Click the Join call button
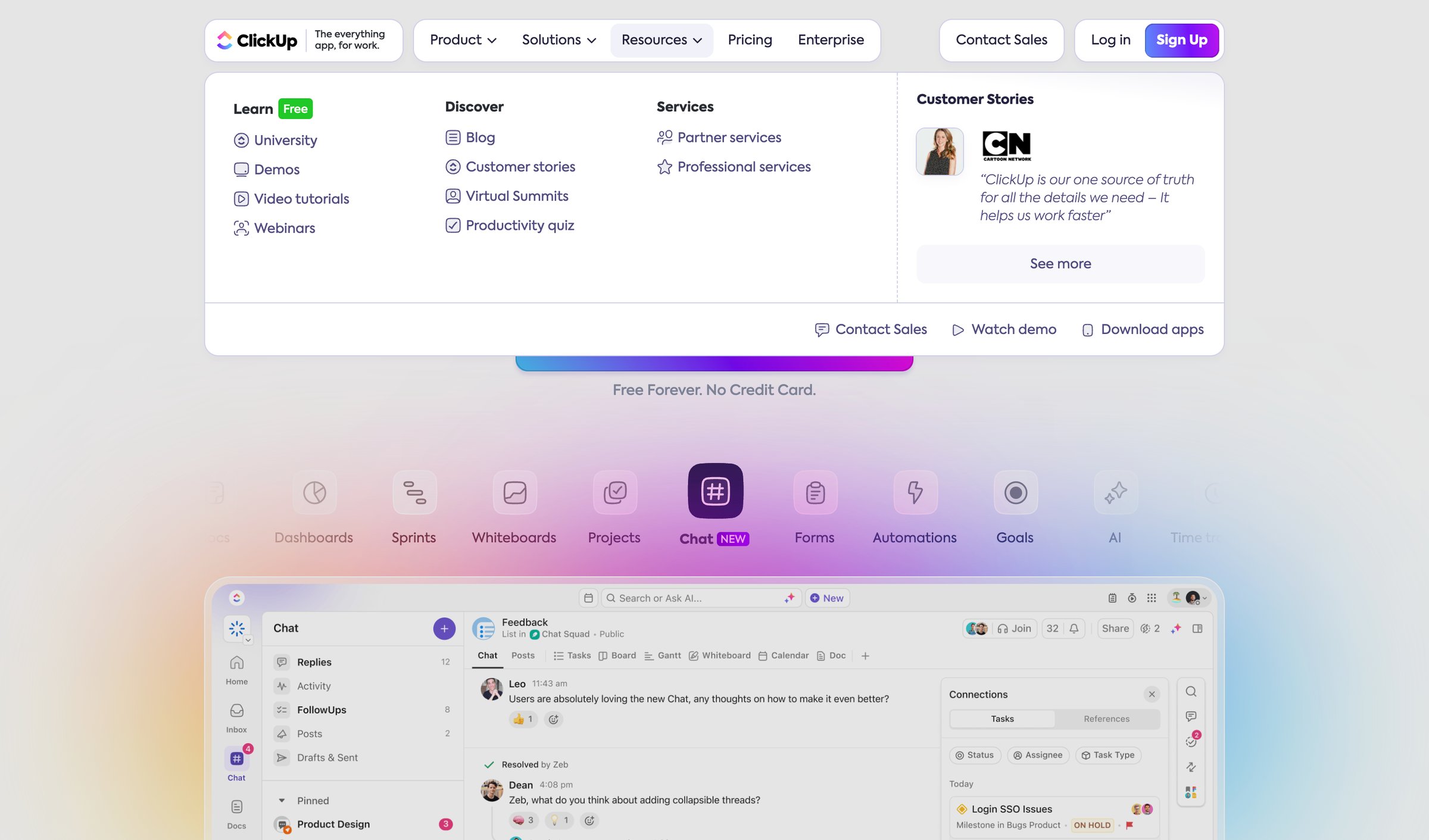 pos(1013,628)
